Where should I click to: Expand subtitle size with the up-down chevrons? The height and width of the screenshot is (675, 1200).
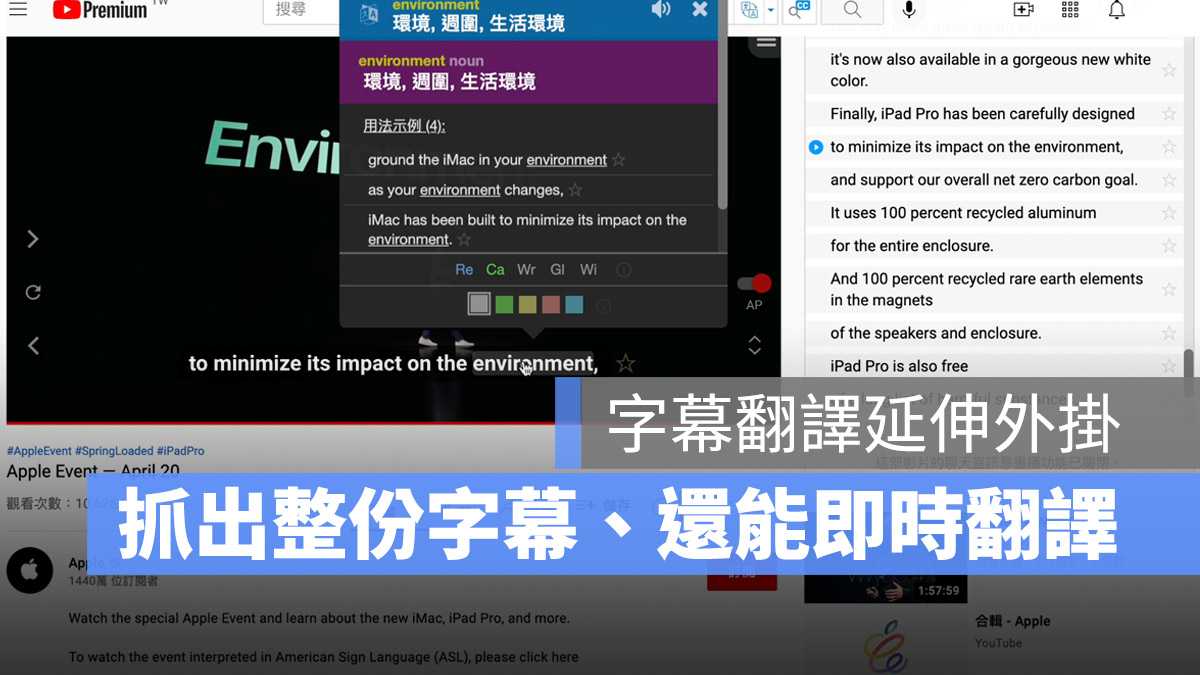755,345
